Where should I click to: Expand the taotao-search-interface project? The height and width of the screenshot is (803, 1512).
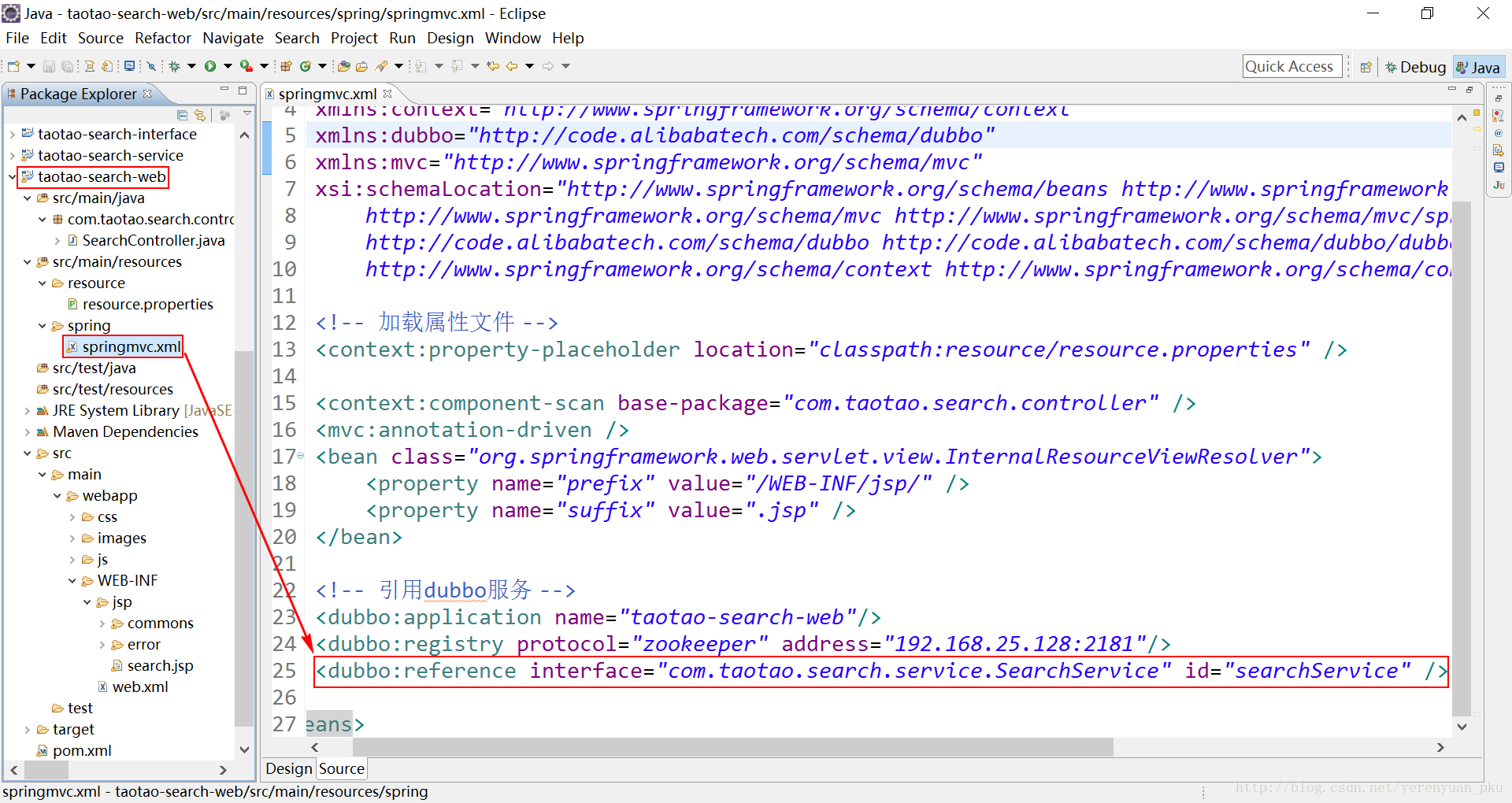coord(12,135)
